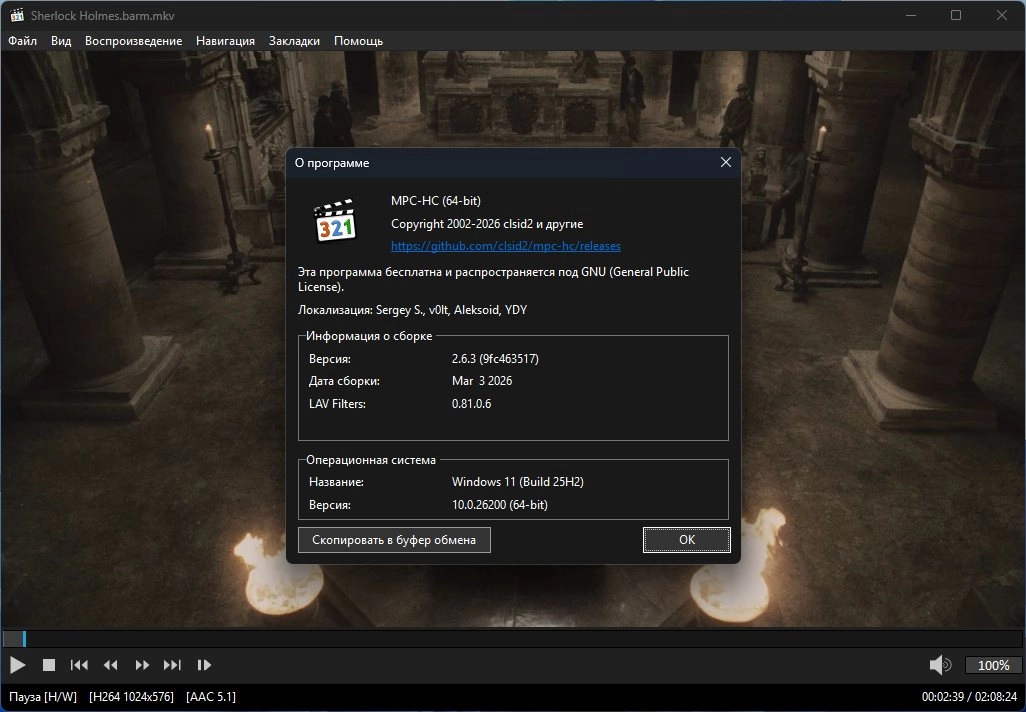Click the version text 2.6.3 (9fc463517)

[495, 359]
